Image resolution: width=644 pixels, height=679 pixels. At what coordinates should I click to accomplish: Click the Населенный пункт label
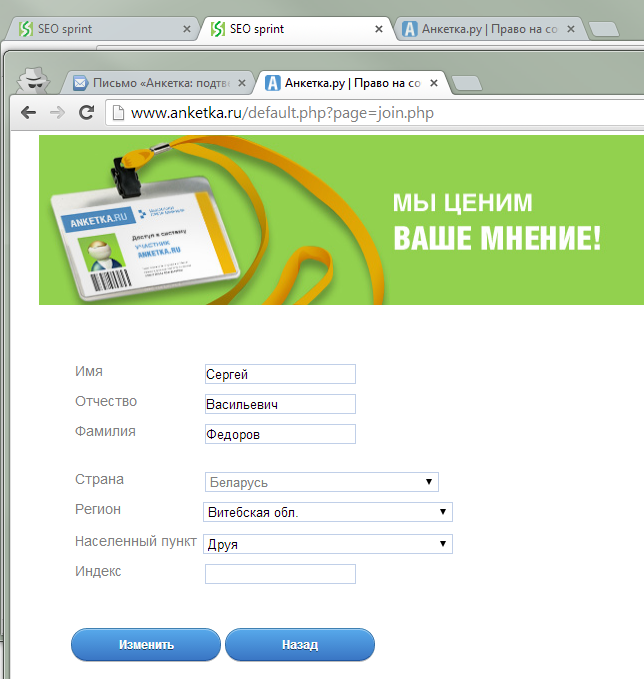pyautogui.click(x=136, y=541)
